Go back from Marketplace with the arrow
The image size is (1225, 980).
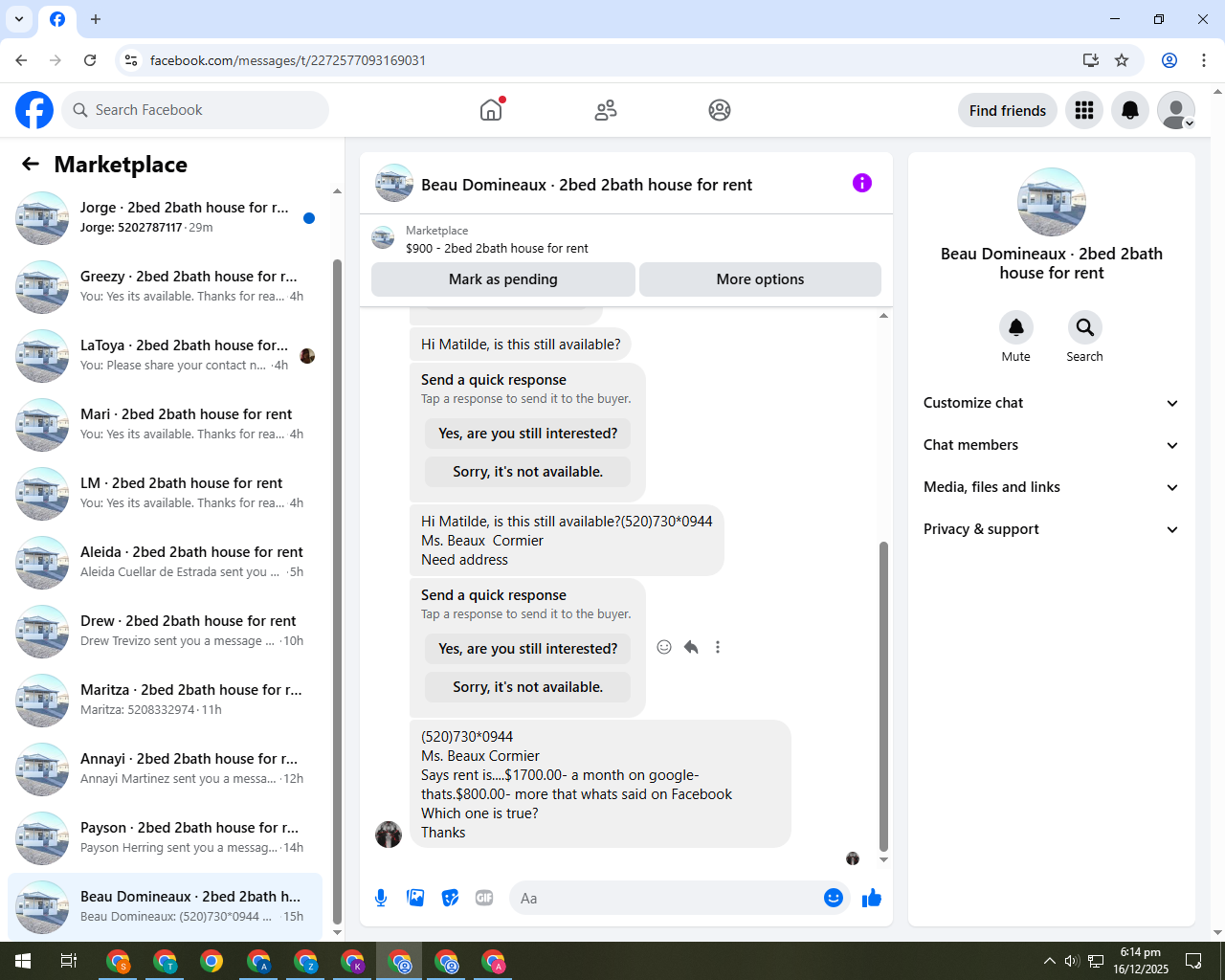coord(31,164)
